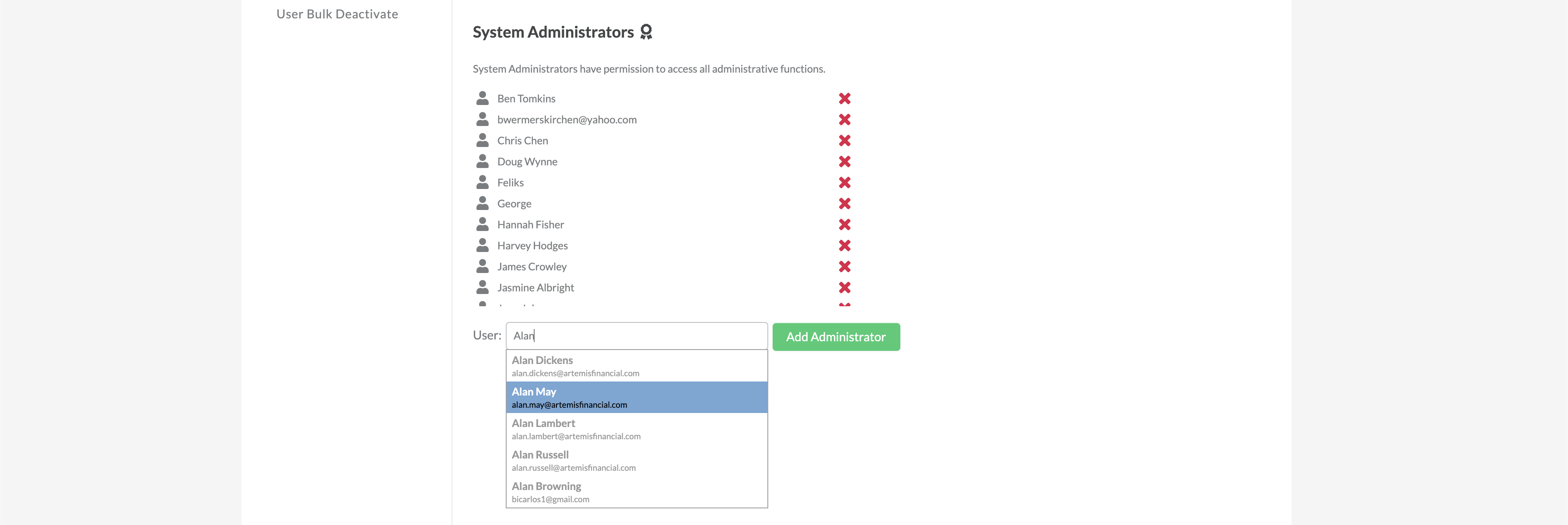Click the Add Administrator button
This screenshot has height=525, width=1568.
click(836, 337)
